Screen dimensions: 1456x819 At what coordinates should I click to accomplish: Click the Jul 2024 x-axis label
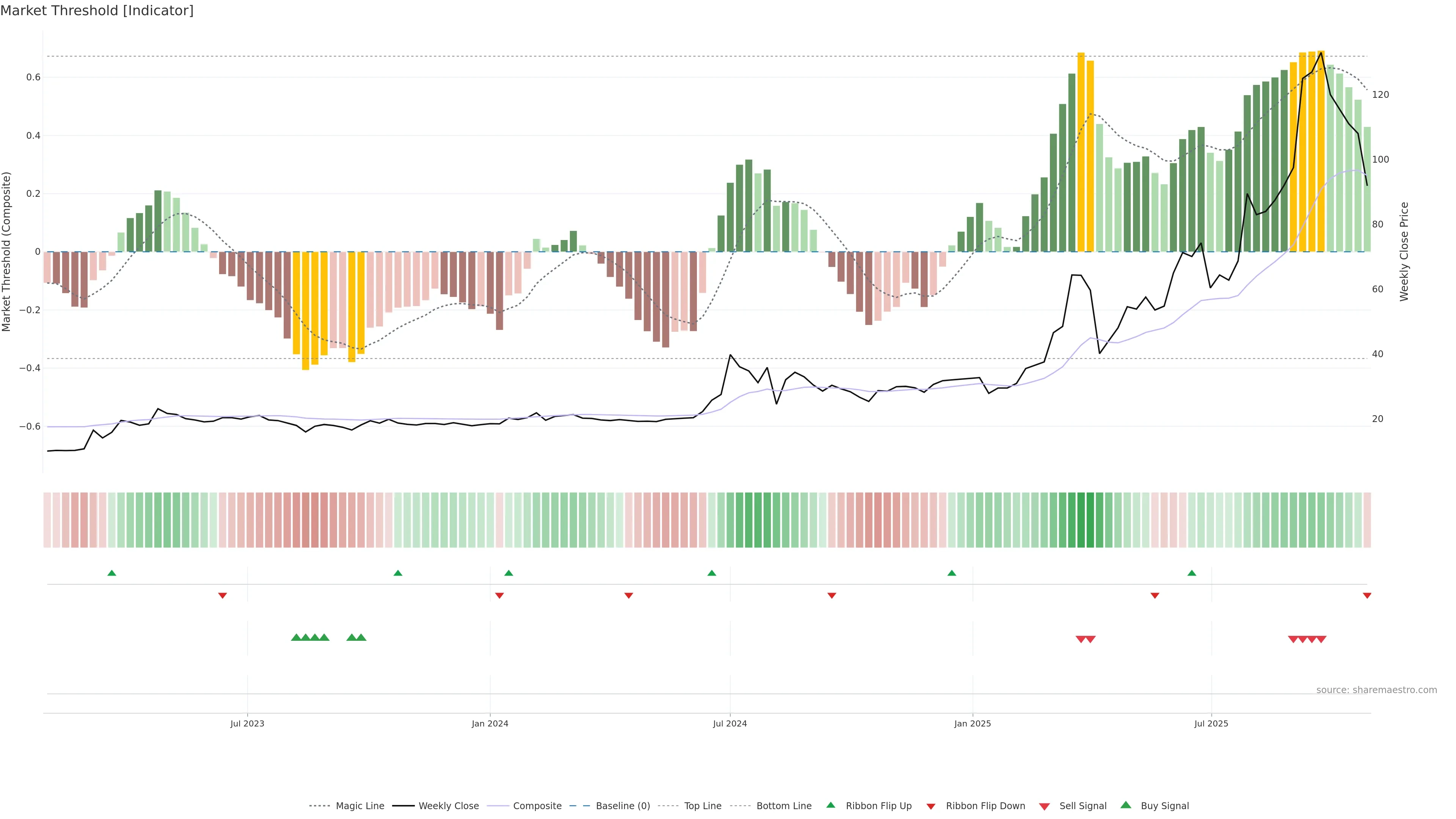point(729,723)
